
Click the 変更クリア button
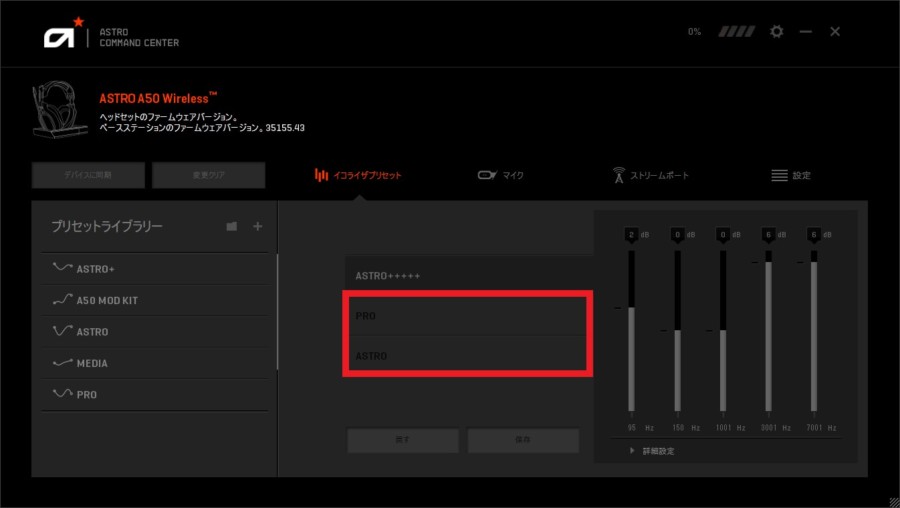pyautogui.click(x=208, y=175)
